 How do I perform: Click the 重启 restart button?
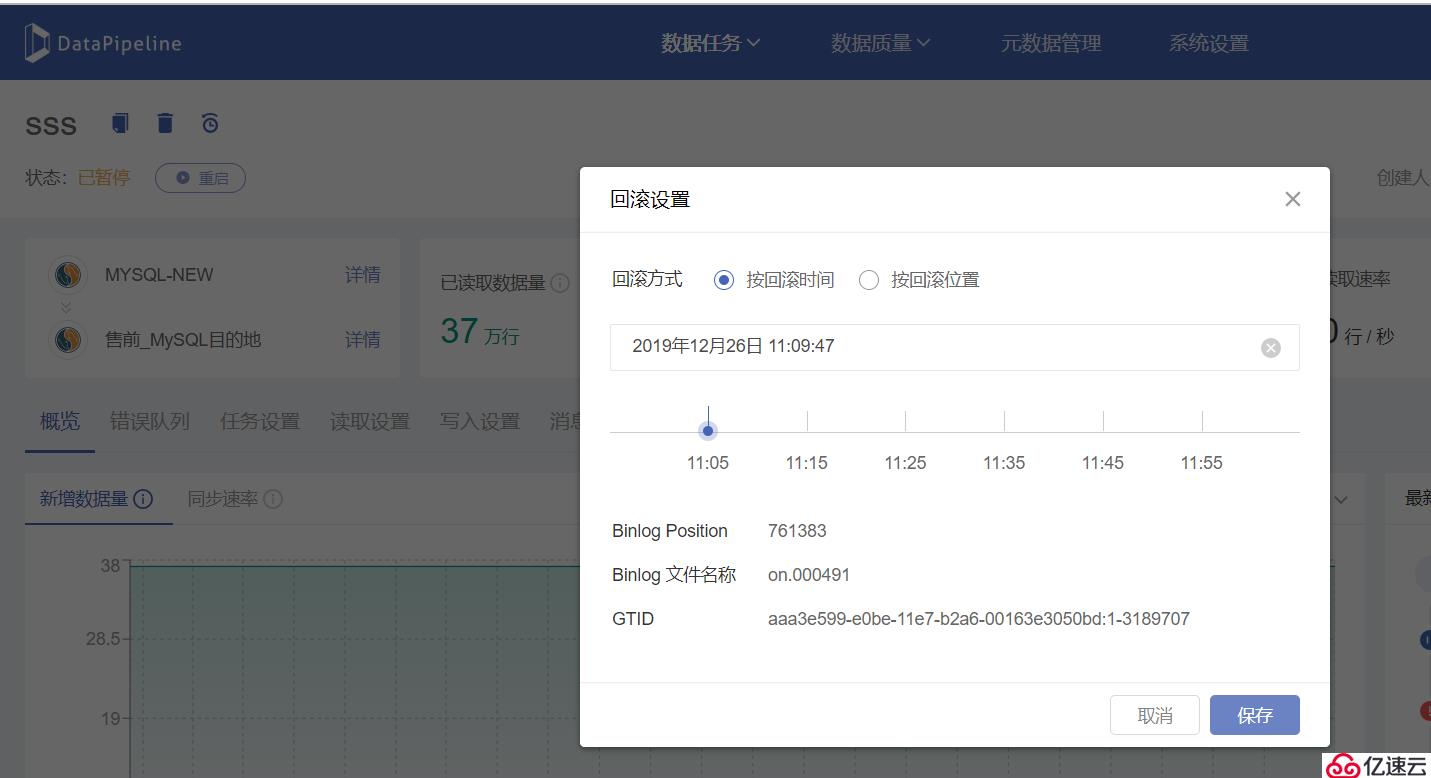(200, 178)
